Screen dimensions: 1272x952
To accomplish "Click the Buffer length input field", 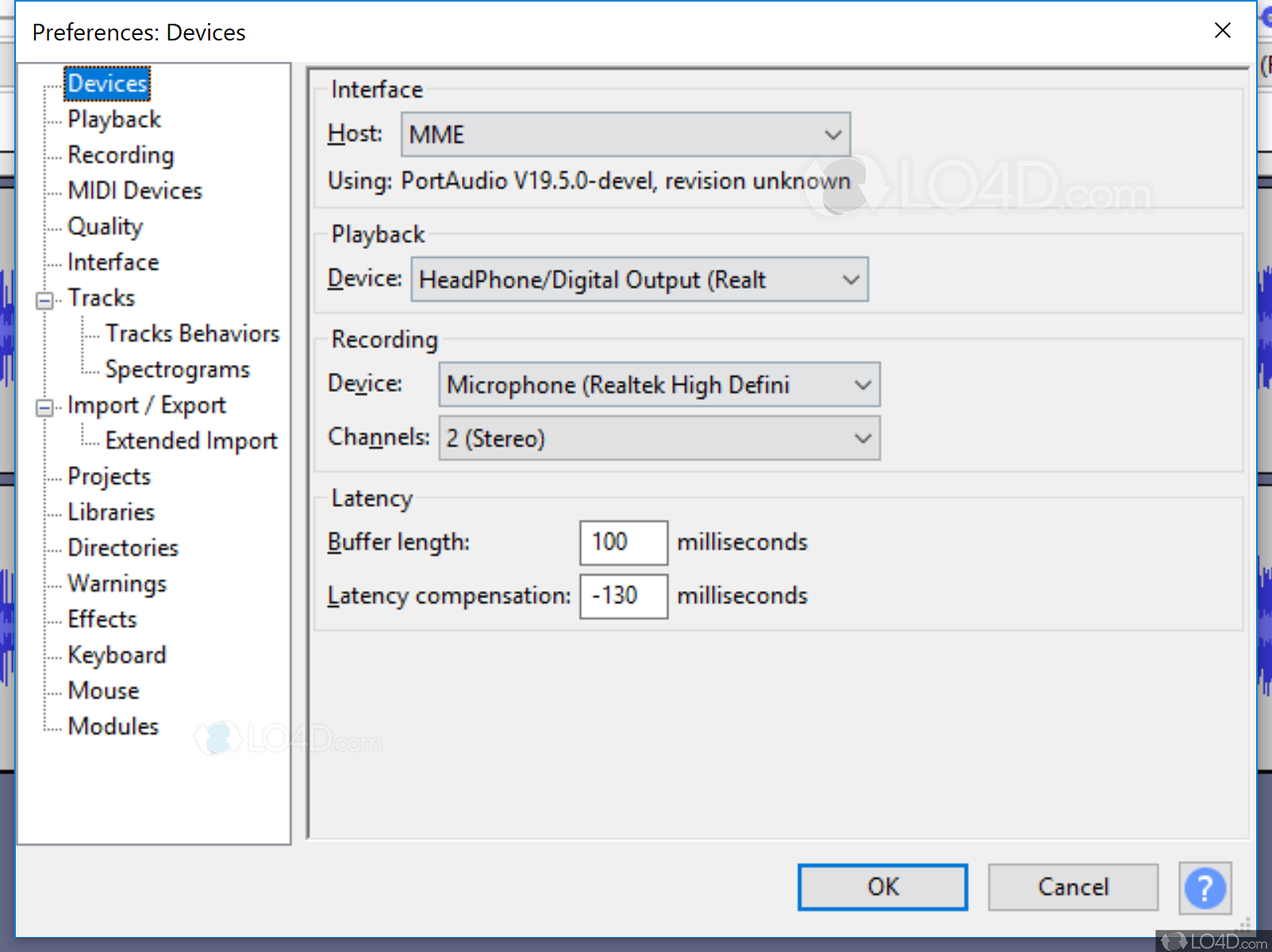I will coord(623,543).
